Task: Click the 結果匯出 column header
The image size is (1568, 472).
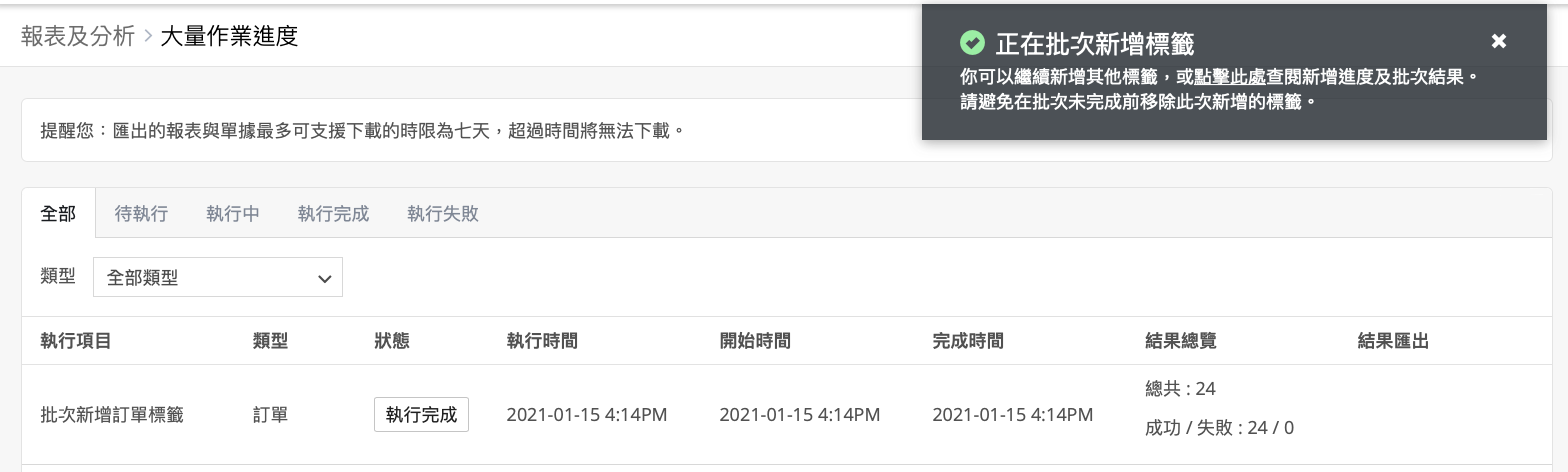Action: point(1393,341)
